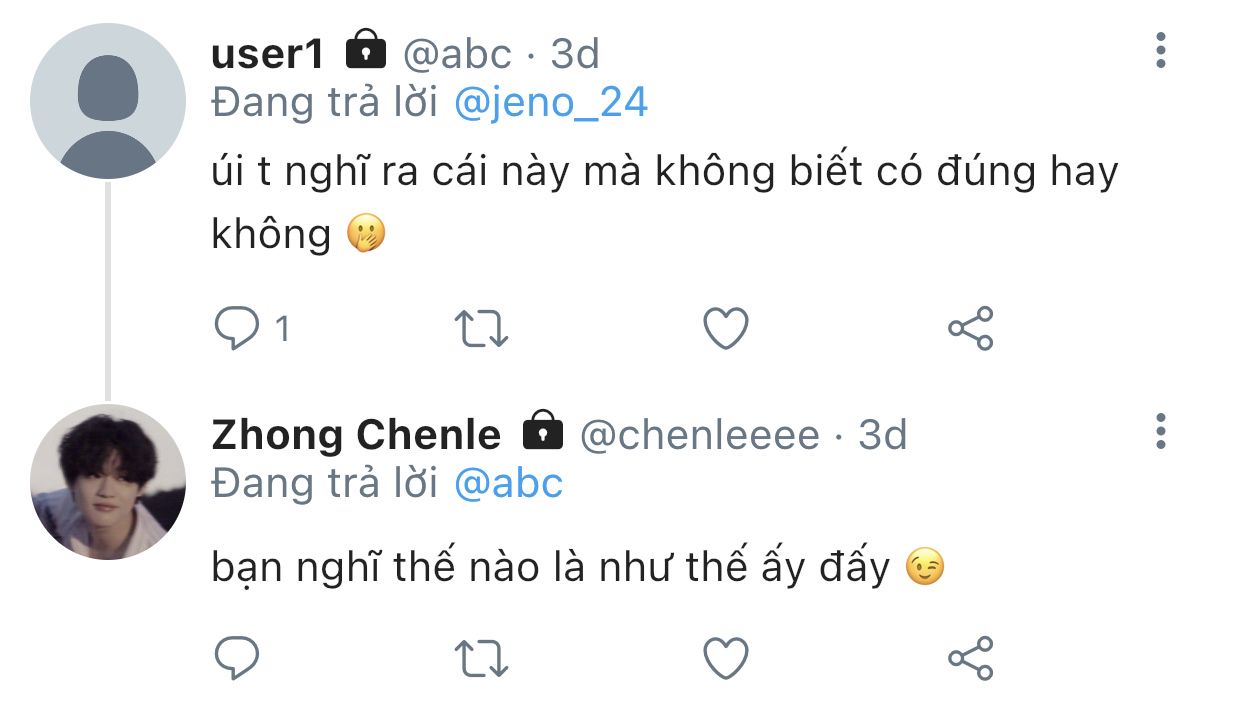Like user1's tweet

click(726, 329)
